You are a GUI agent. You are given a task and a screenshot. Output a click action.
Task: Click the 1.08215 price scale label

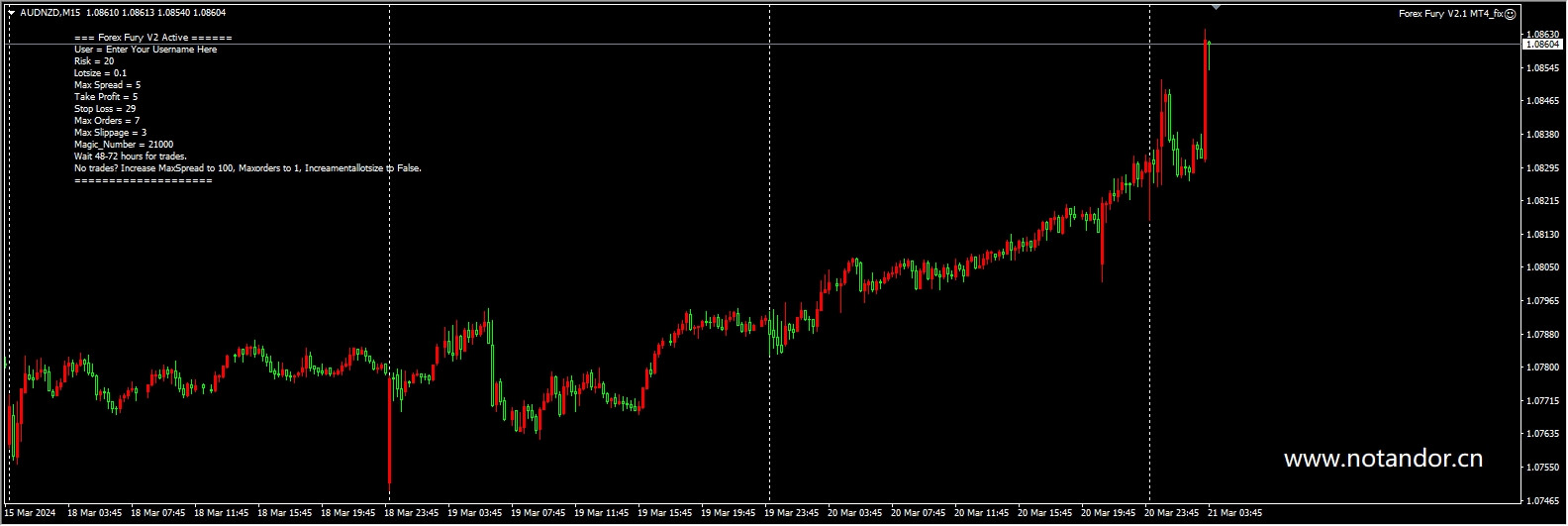click(1541, 201)
